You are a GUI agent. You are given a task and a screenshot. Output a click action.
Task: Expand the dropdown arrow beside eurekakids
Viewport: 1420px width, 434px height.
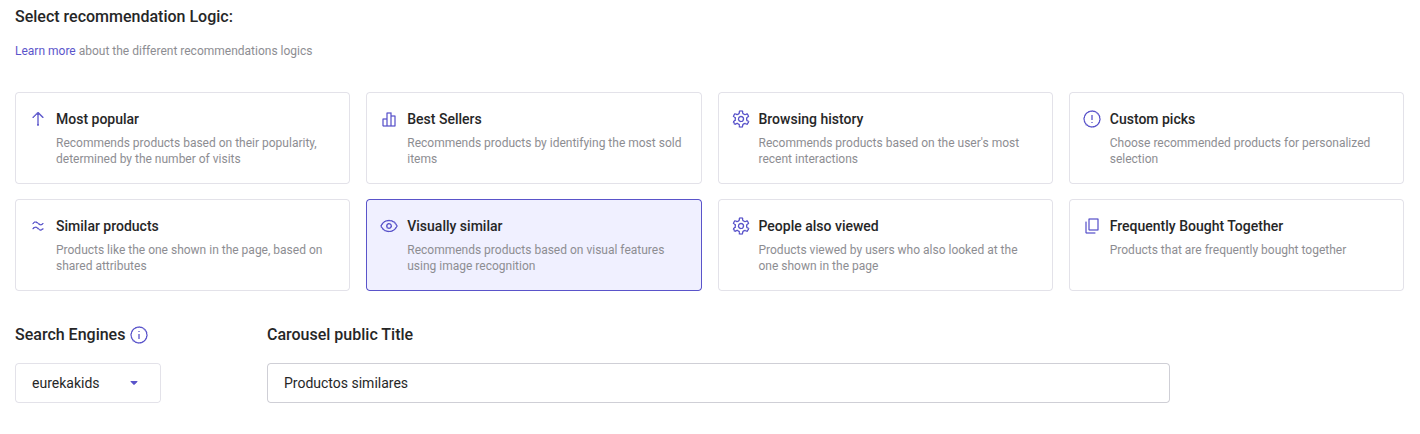(x=134, y=383)
